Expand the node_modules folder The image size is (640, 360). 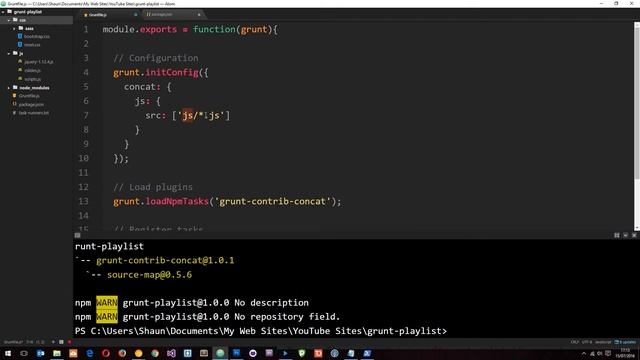[x=9, y=88]
